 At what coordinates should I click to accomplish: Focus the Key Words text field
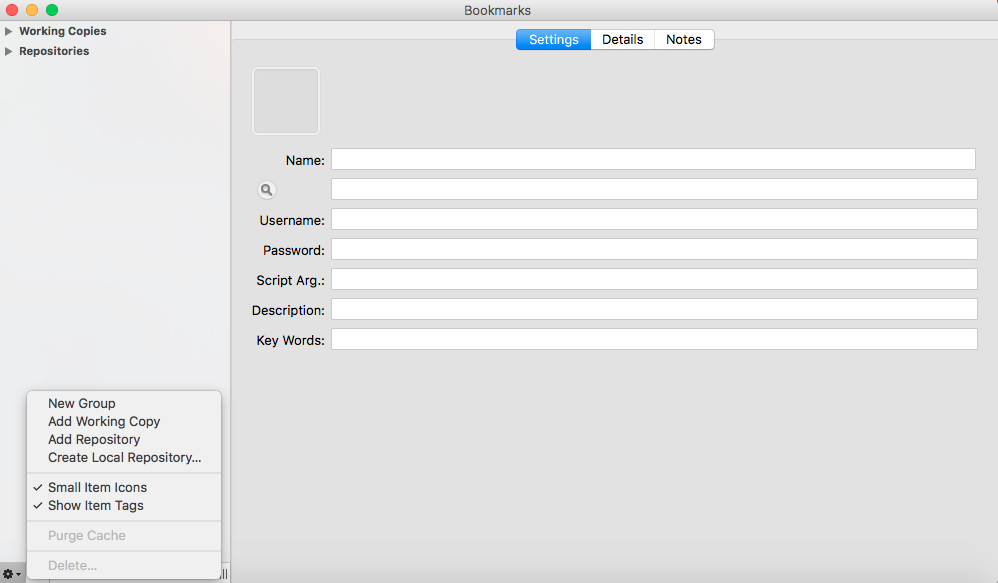pos(653,340)
